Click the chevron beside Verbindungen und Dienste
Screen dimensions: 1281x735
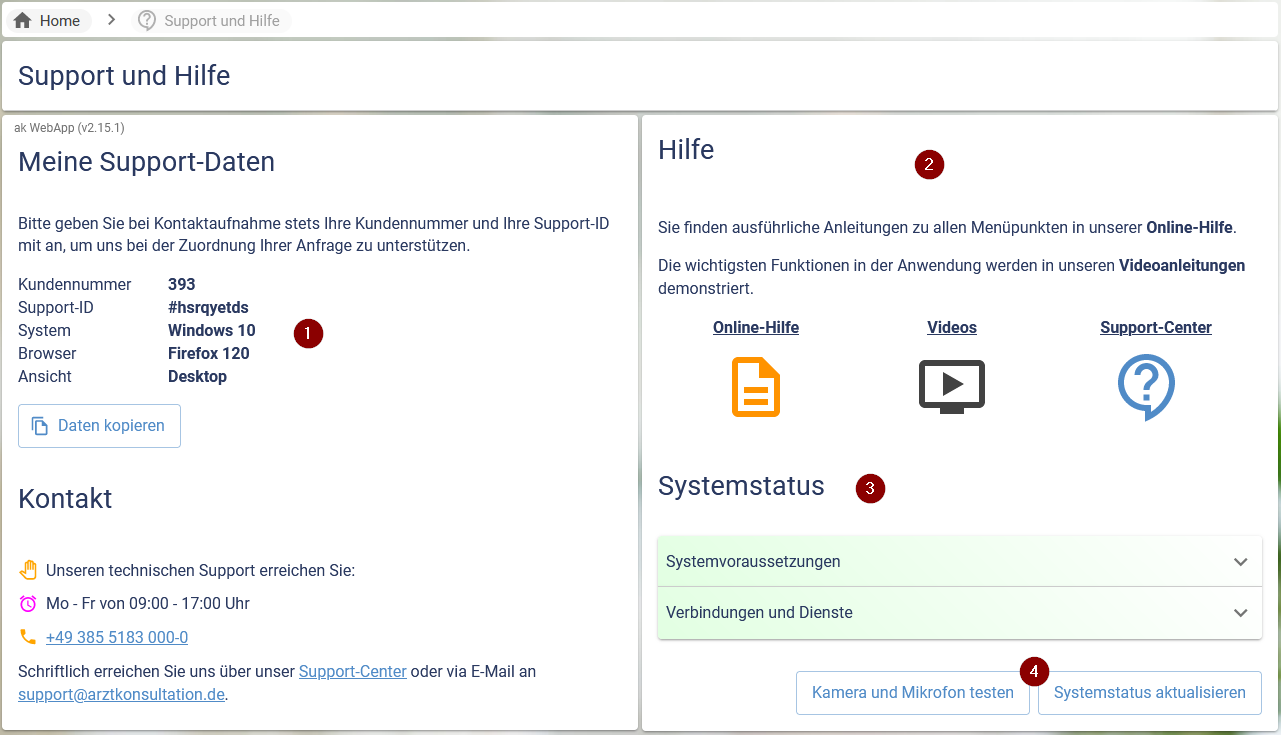(x=1240, y=613)
